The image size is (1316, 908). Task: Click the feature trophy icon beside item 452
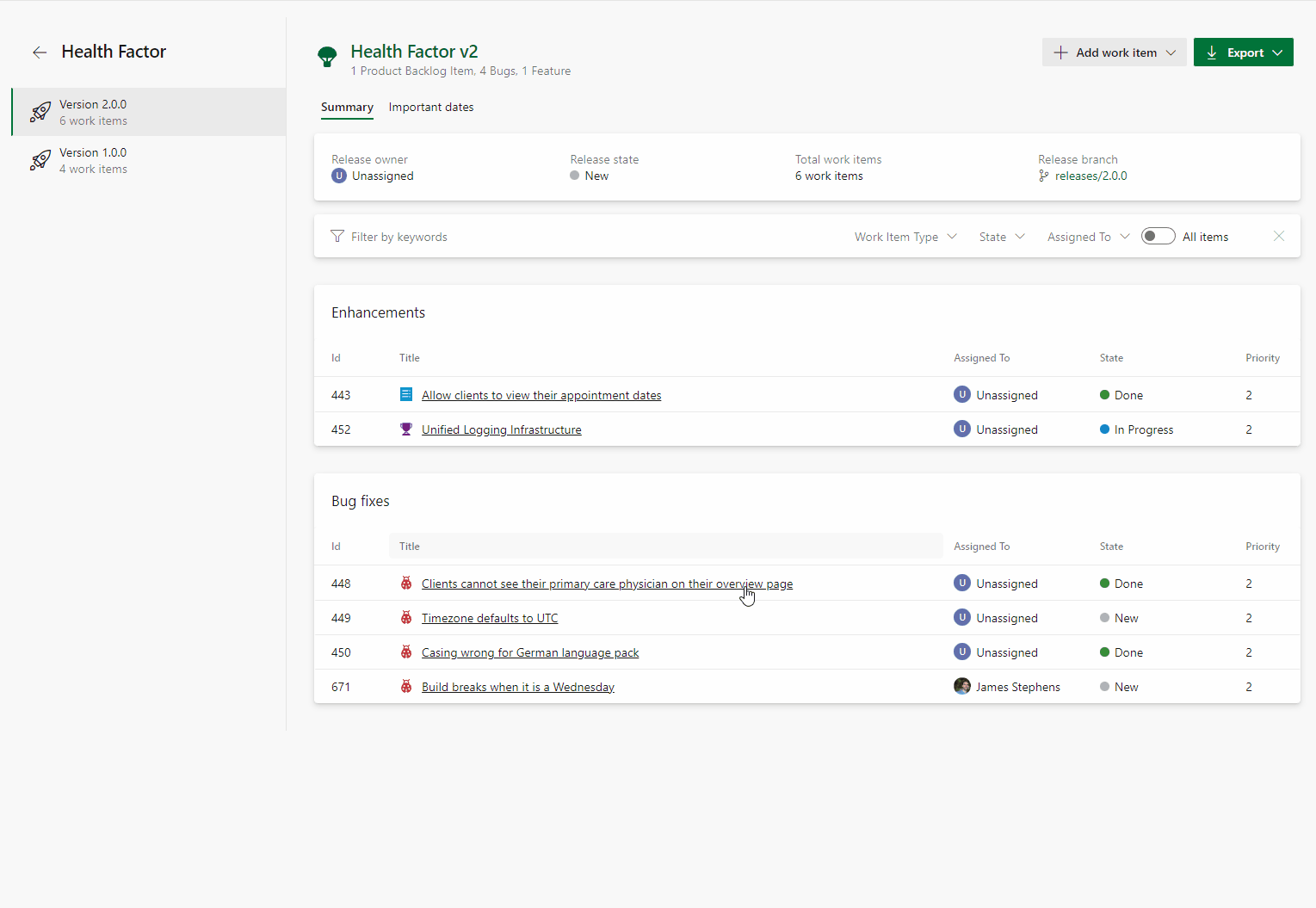(x=405, y=429)
